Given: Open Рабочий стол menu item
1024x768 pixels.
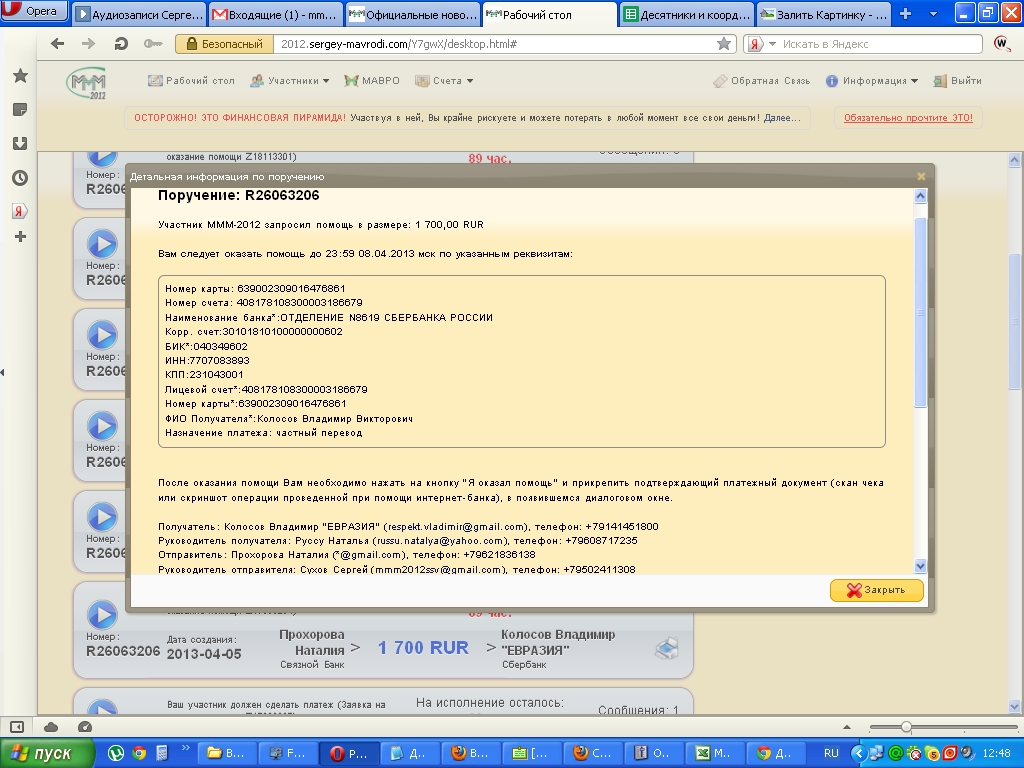Looking at the screenshot, I should [191, 81].
